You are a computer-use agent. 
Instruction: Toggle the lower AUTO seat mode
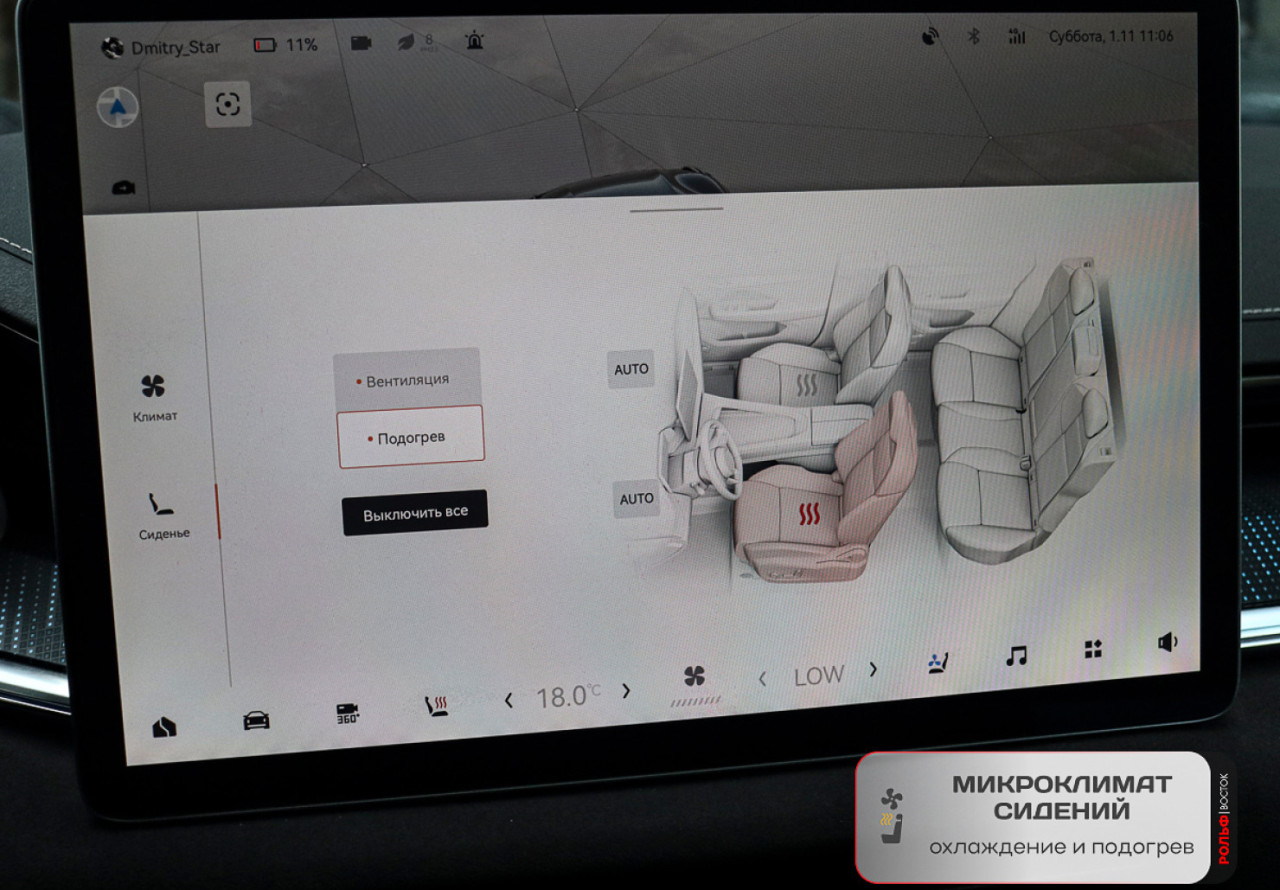tap(636, 498)
